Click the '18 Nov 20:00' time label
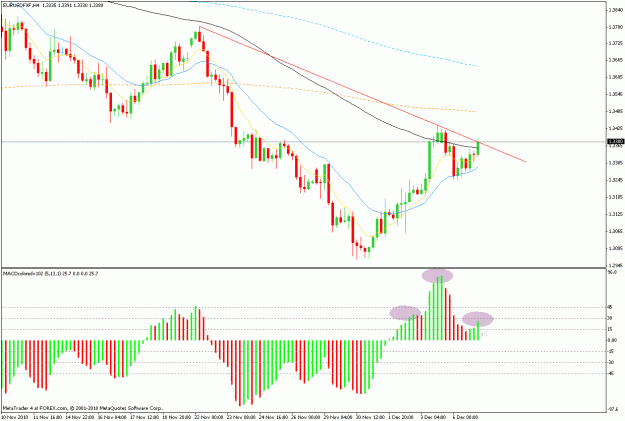Screen dimensions: 625x421 [x=177, y=417]
